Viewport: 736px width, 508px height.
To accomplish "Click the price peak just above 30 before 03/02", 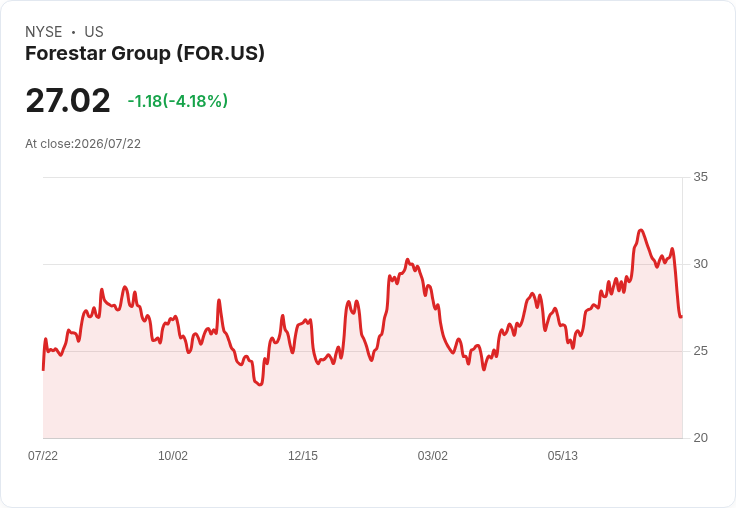I will tap(407, 260).
